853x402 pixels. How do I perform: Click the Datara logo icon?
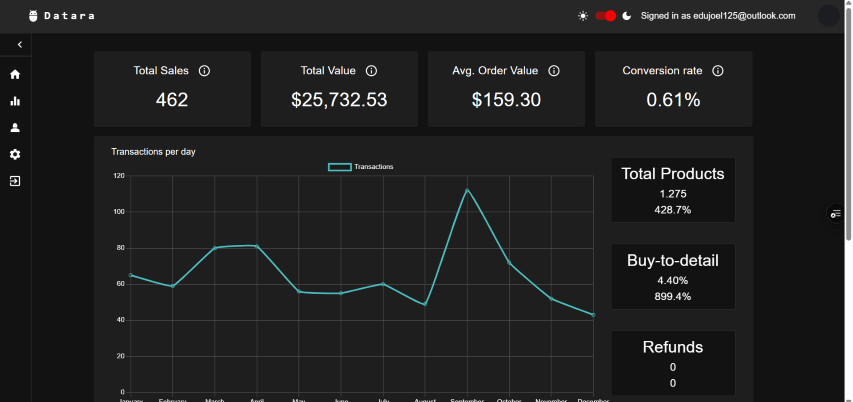pos(34,16)
